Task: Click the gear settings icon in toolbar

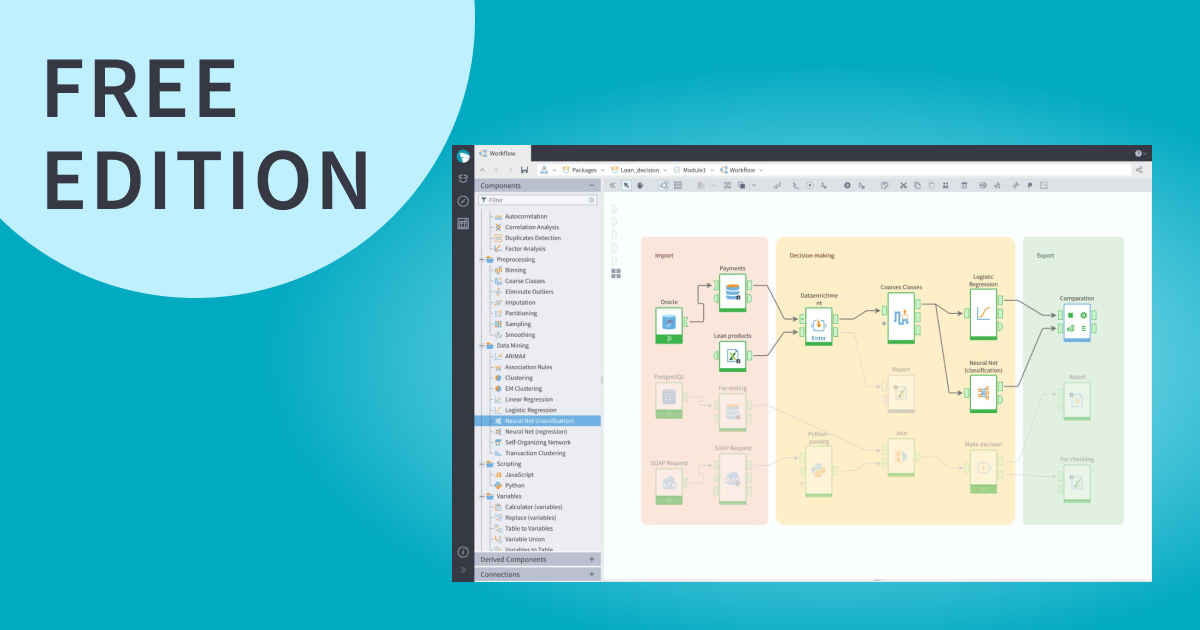Action: pyautogui.click(x=847, y=185)
